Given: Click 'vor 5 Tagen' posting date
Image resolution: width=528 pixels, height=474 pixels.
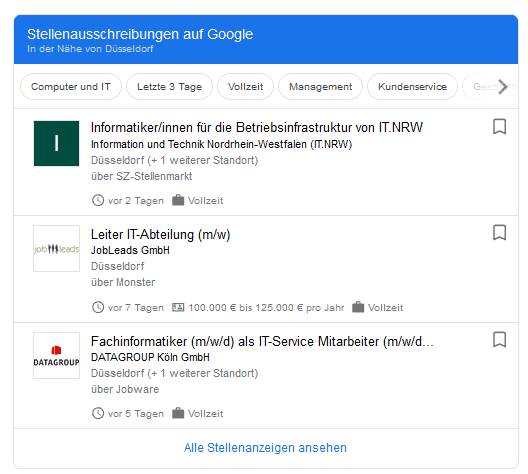Looking at the screenshot, I should pyautogui.click(x=136, y=414).
